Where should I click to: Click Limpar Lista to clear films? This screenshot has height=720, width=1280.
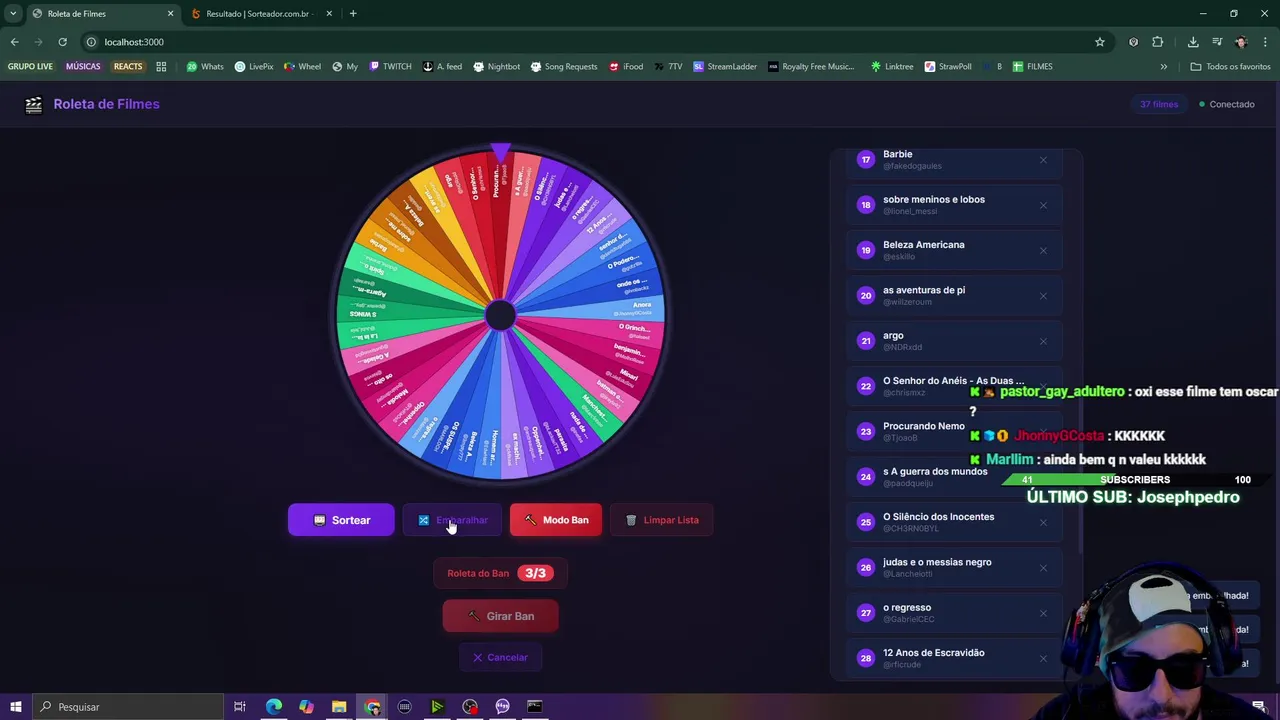661,520
